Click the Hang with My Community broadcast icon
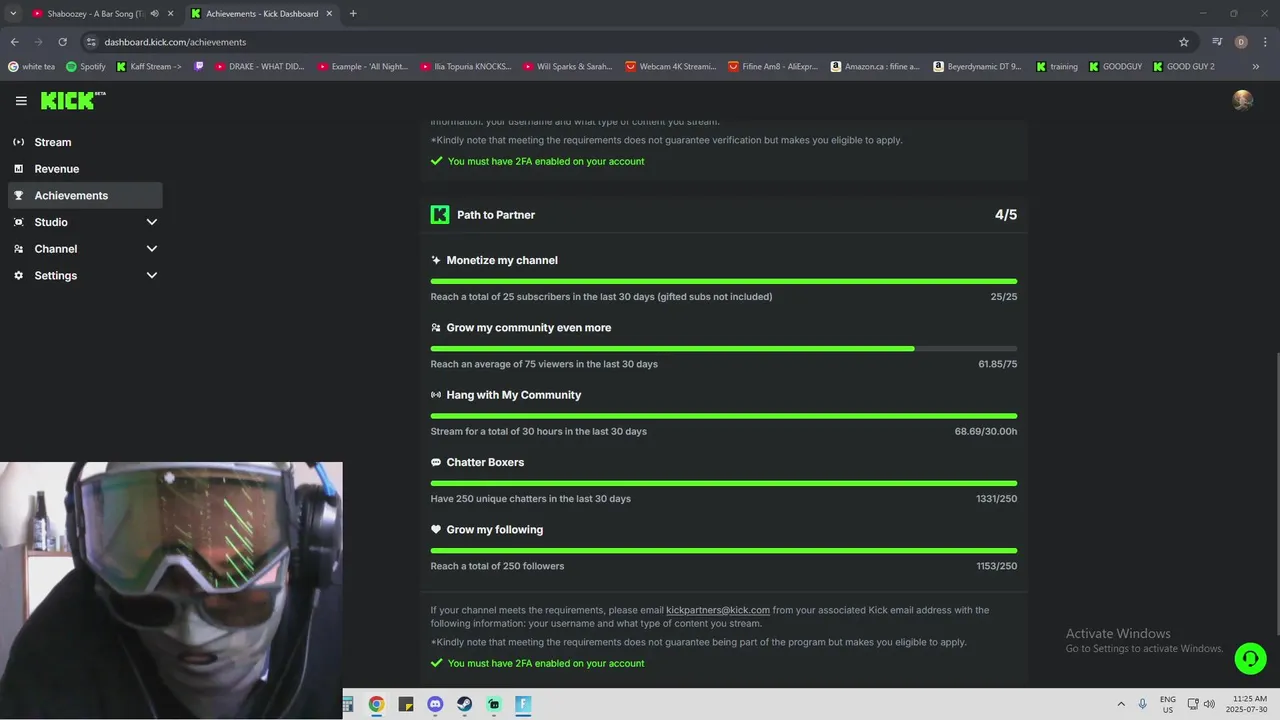Viewport: 1280px width, 720px height. pyautogui.click(x=436, y=395)
